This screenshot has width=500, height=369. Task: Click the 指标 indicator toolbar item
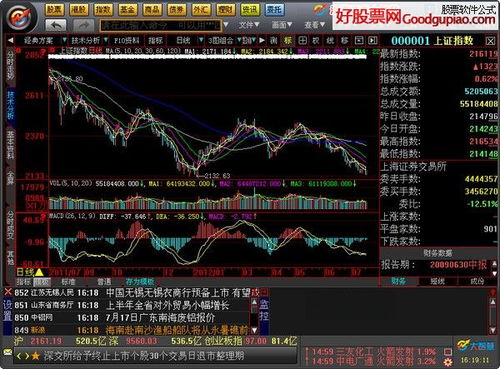tap(156, 41)
